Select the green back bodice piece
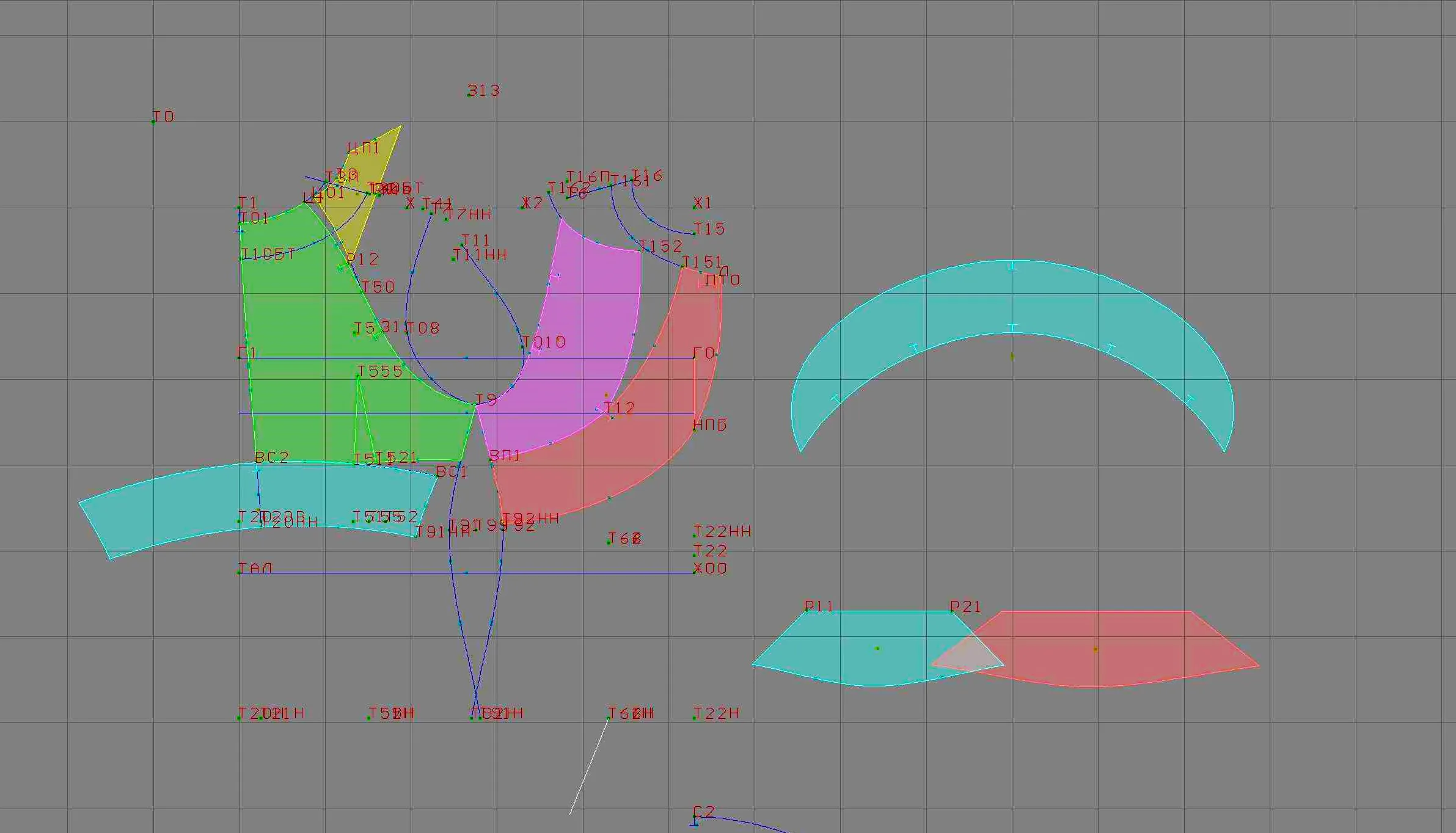This screenshot has width=1456, height=833. (318, 366)
